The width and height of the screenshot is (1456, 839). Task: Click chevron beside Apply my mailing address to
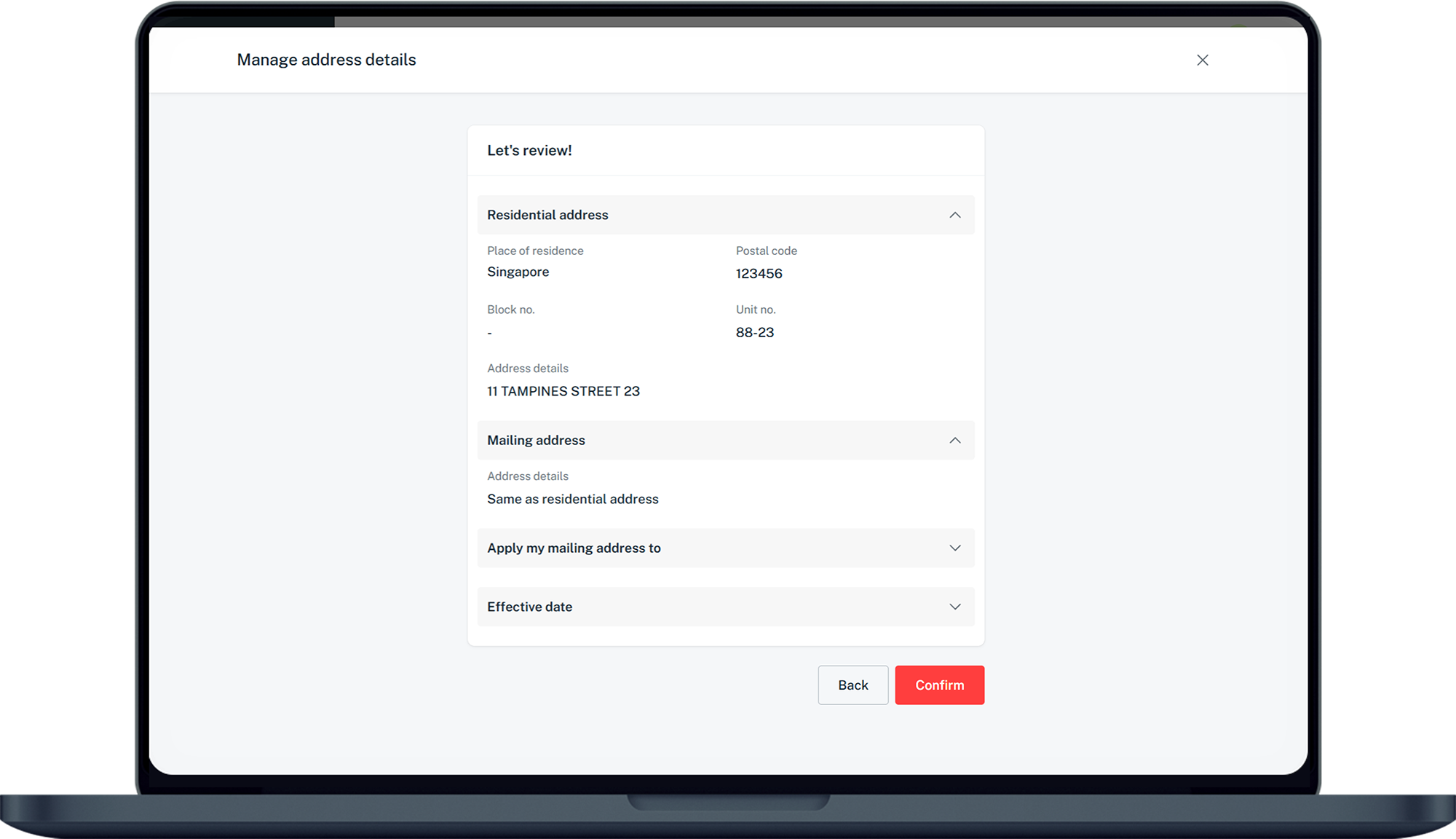point(954,548)
